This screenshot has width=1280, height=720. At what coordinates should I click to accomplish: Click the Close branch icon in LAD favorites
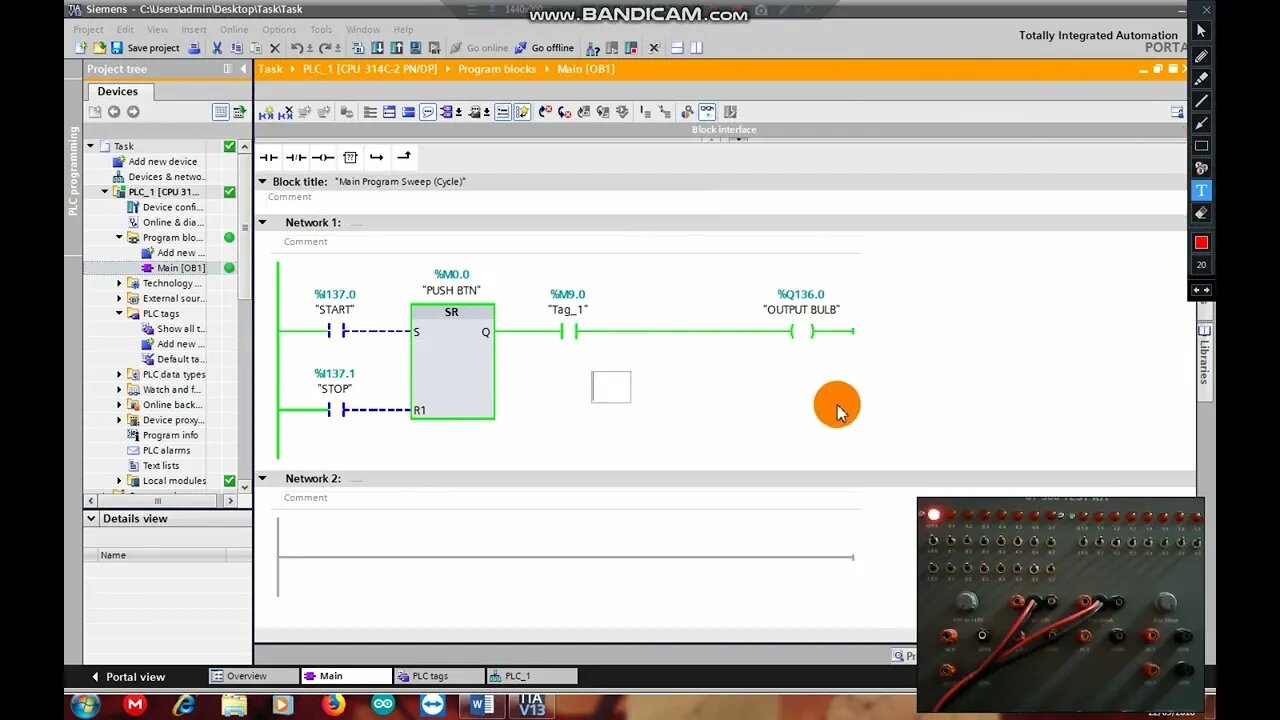[403, 157]
